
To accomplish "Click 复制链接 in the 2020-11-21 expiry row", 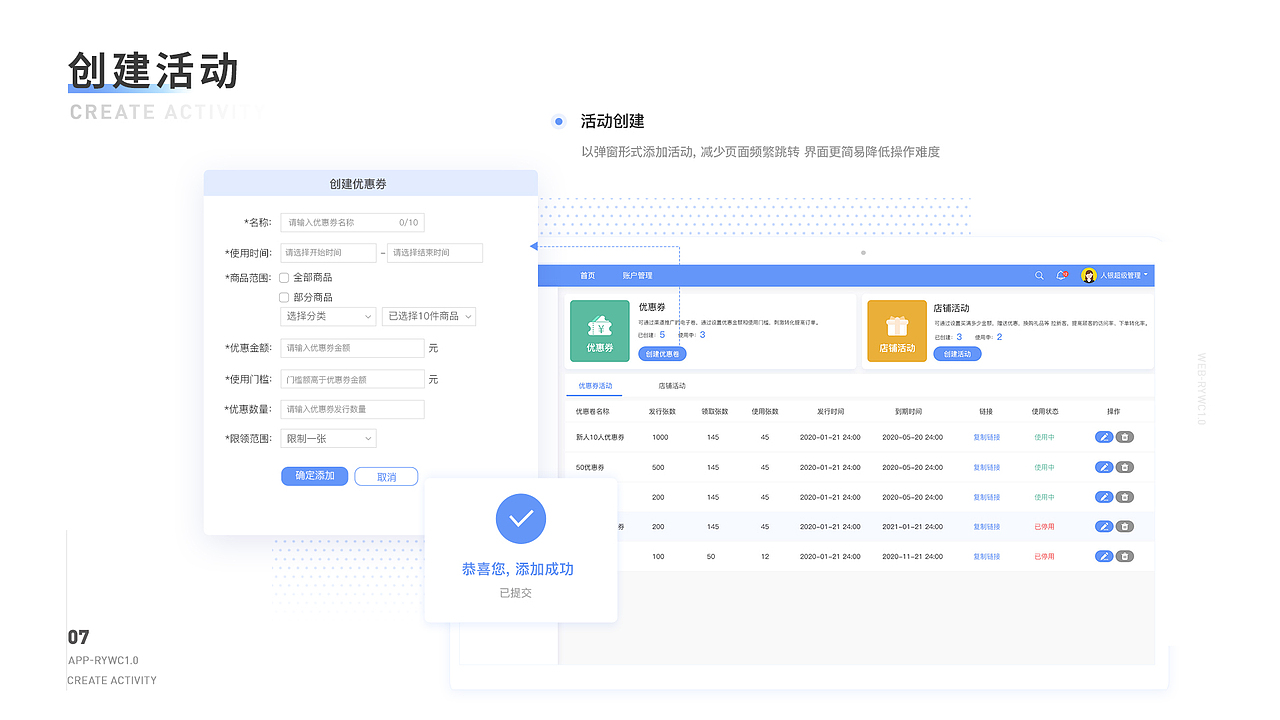I will [x=986, y=556].
